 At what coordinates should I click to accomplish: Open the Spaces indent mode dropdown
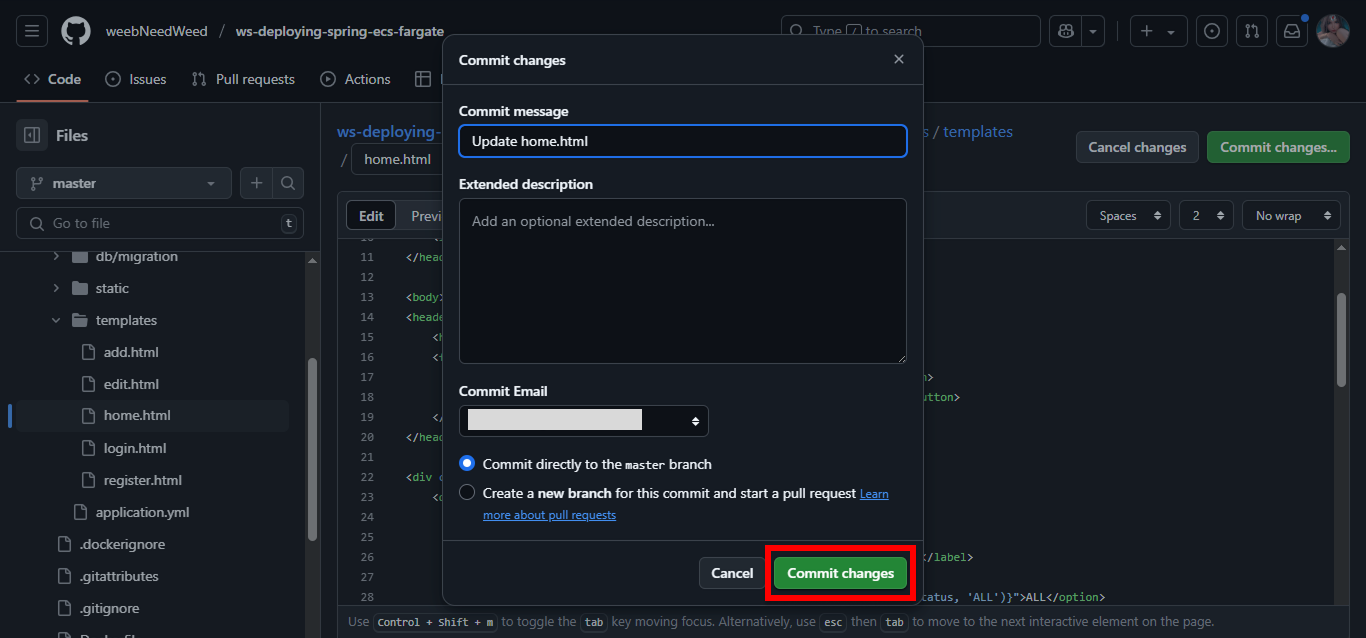1128,216
